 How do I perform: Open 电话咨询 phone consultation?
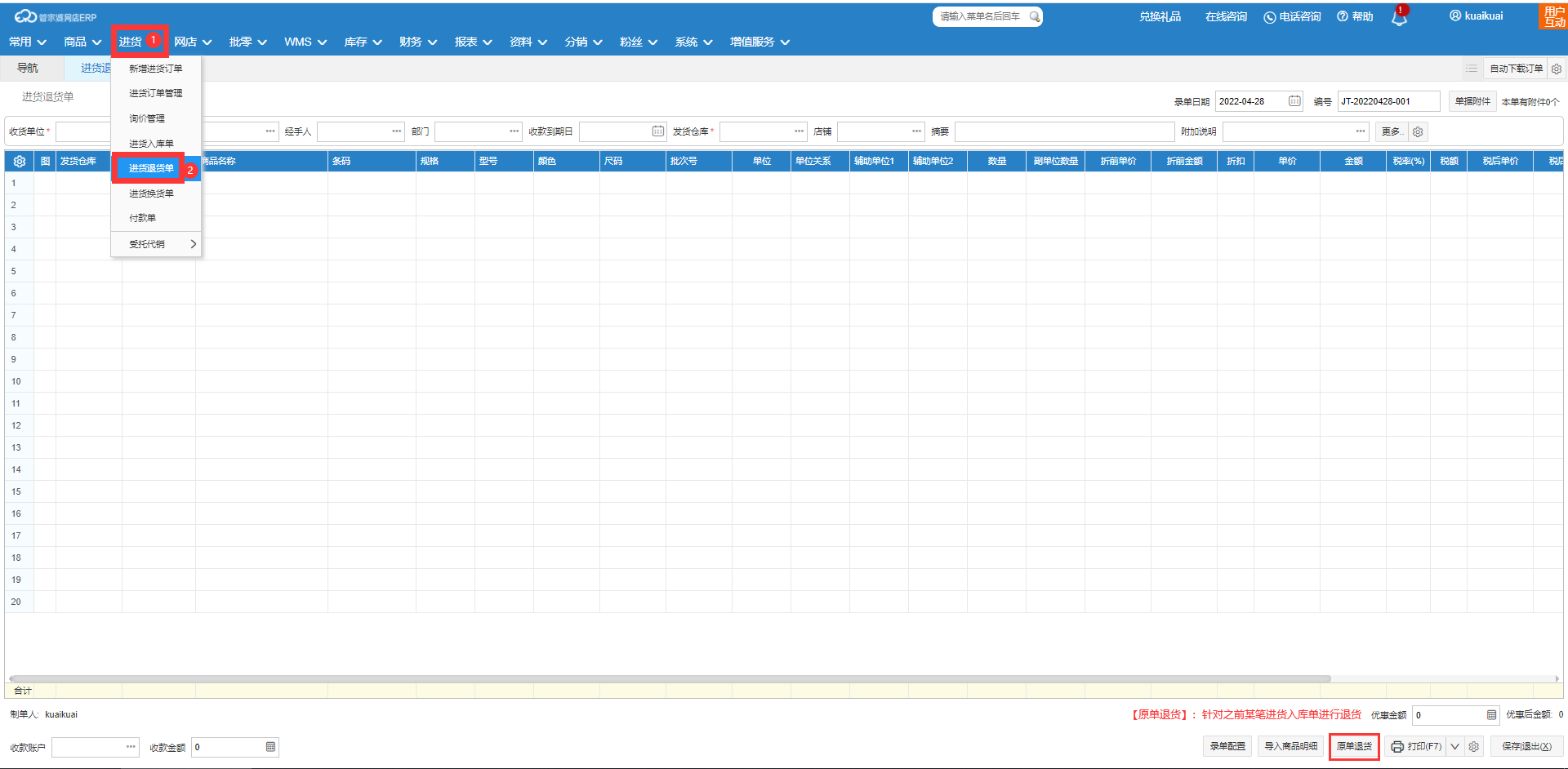[x=1292, y=17]
